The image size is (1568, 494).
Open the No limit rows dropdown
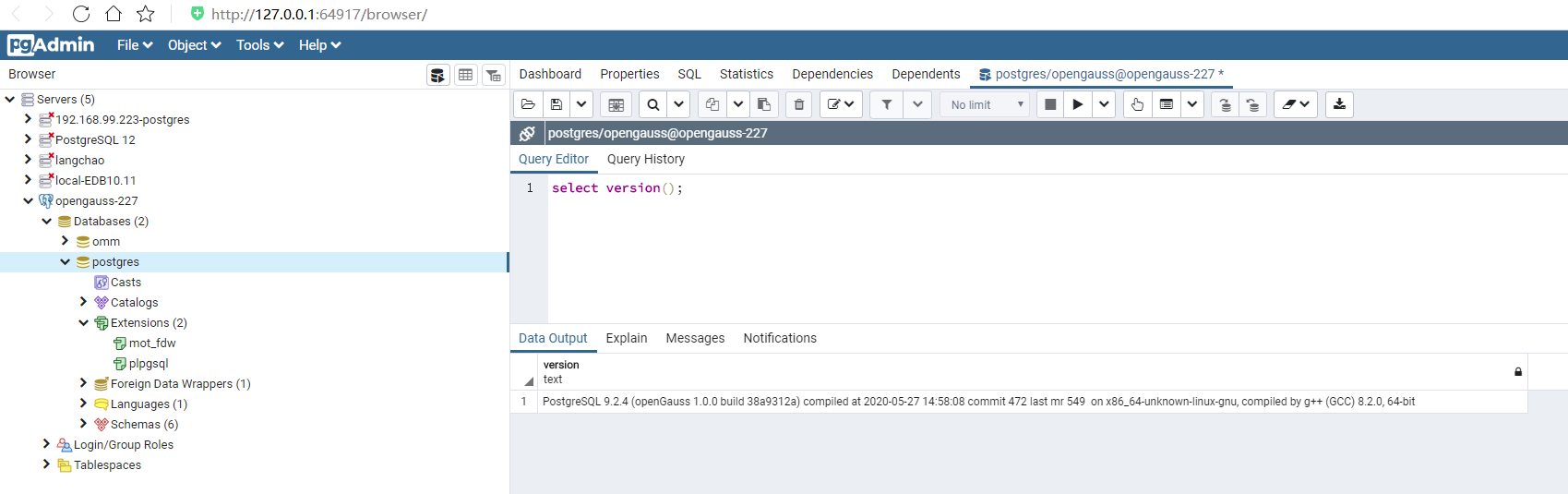point(988,104)
